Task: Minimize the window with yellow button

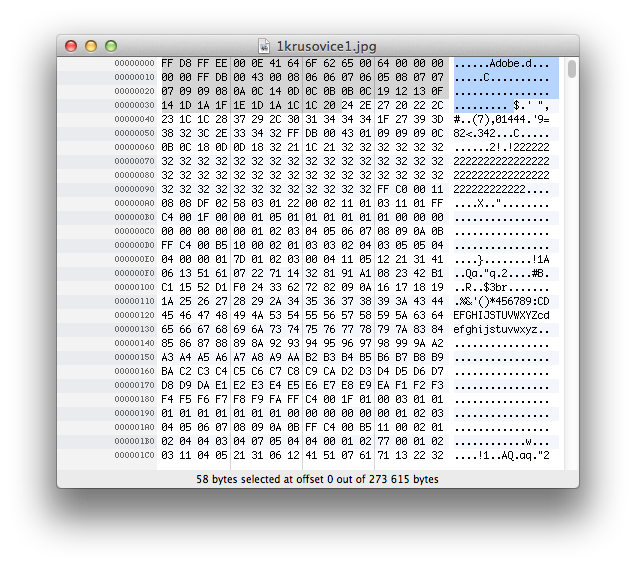Action: [x=91, y=46]
